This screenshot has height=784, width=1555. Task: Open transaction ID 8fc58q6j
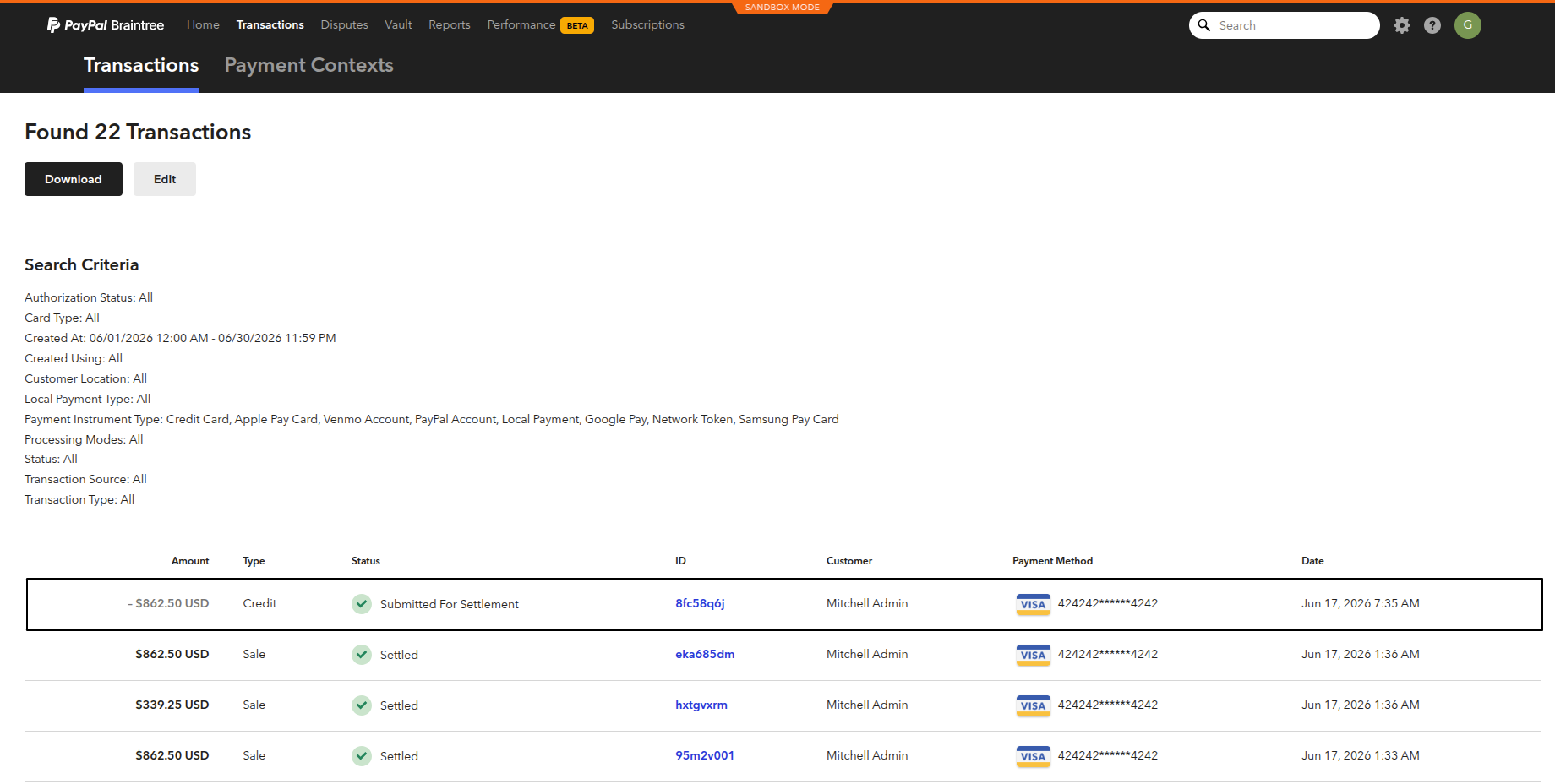pyautogui.click(x=700, y=603)
